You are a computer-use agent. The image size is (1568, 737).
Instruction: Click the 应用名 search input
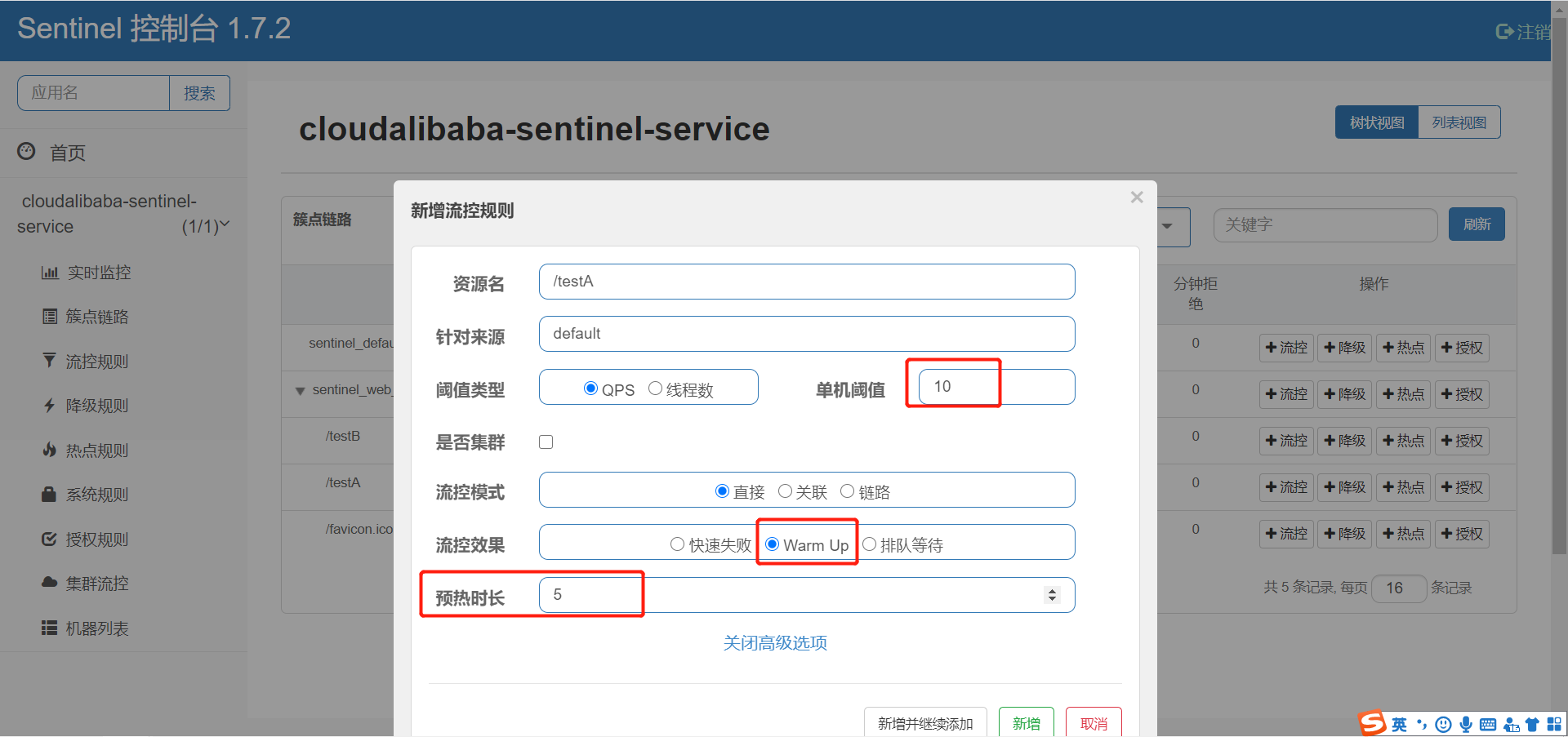pos(93,93)
